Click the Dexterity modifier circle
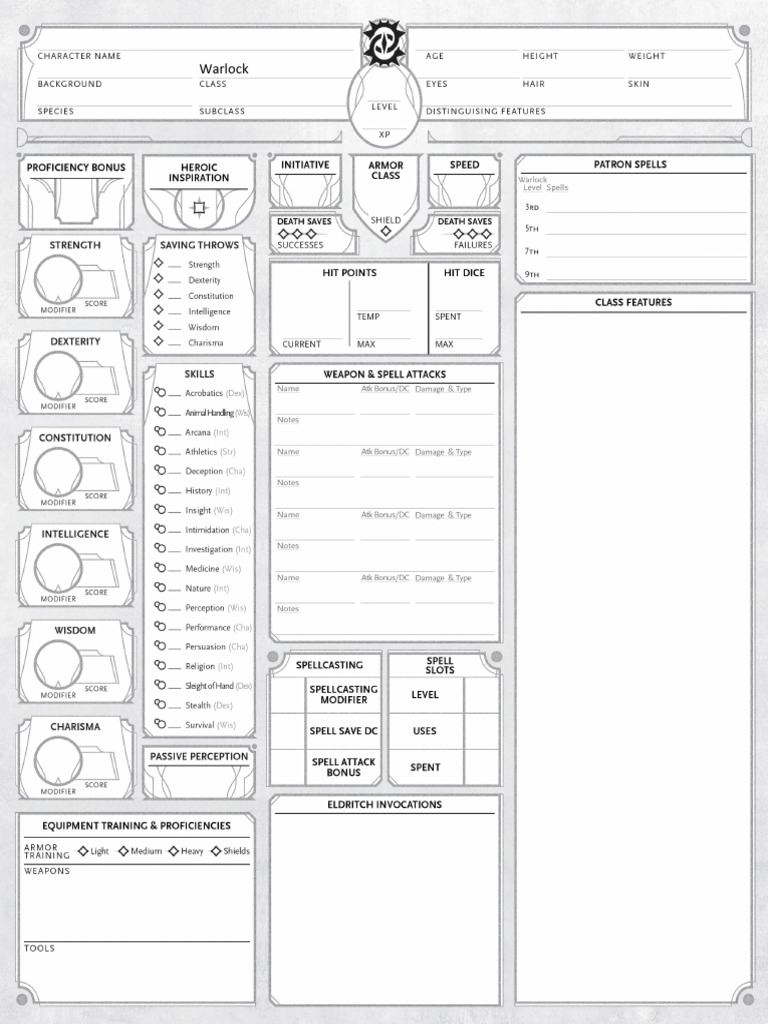768x1024 pixels. click(58, 374)
